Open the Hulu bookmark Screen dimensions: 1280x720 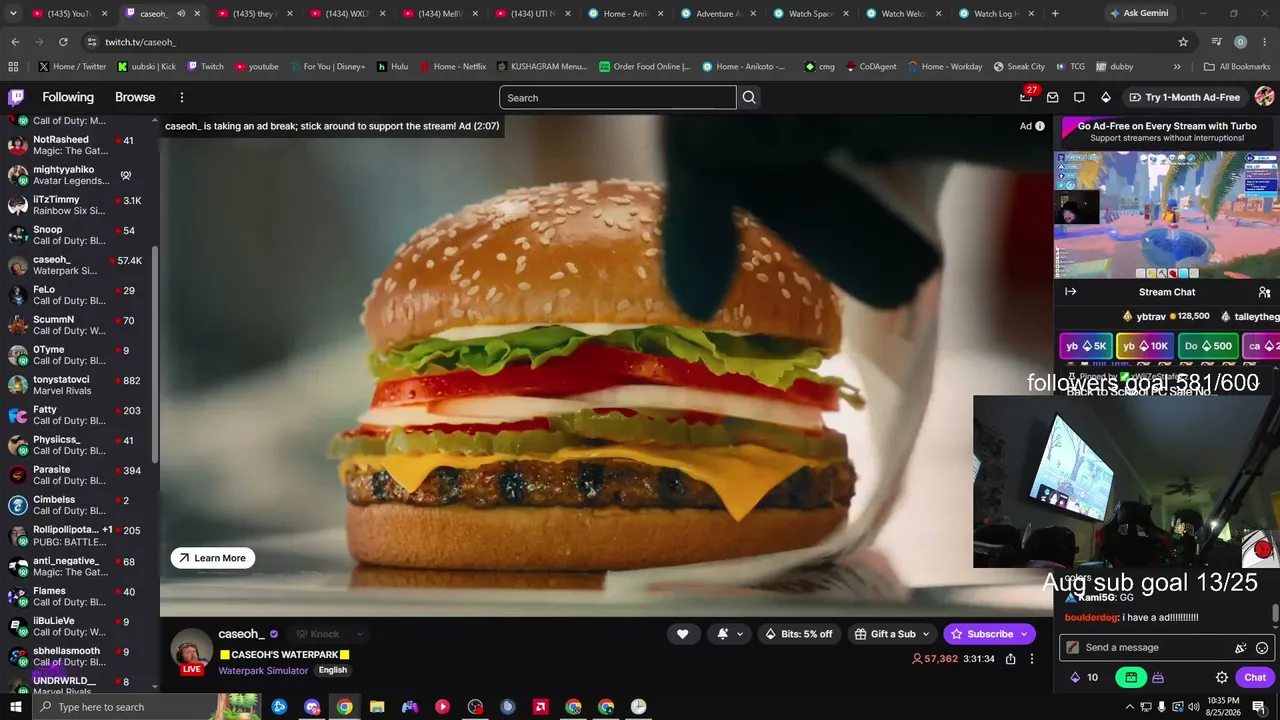pyautogui.click(x=392, y=67)
